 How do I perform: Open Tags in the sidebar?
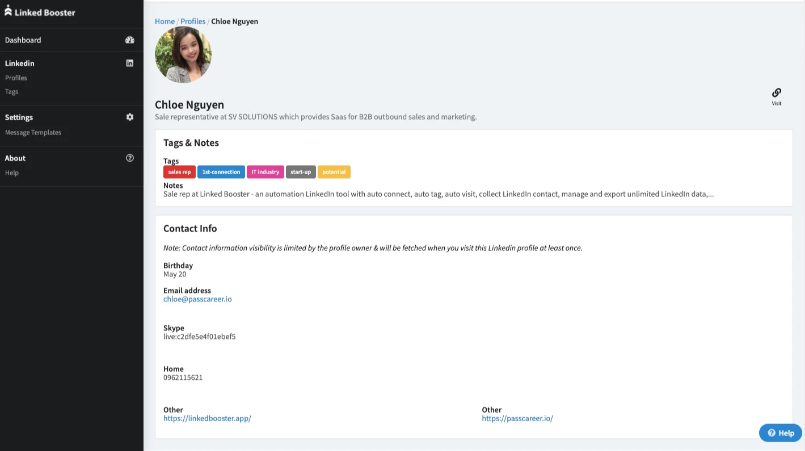(11, 92)
